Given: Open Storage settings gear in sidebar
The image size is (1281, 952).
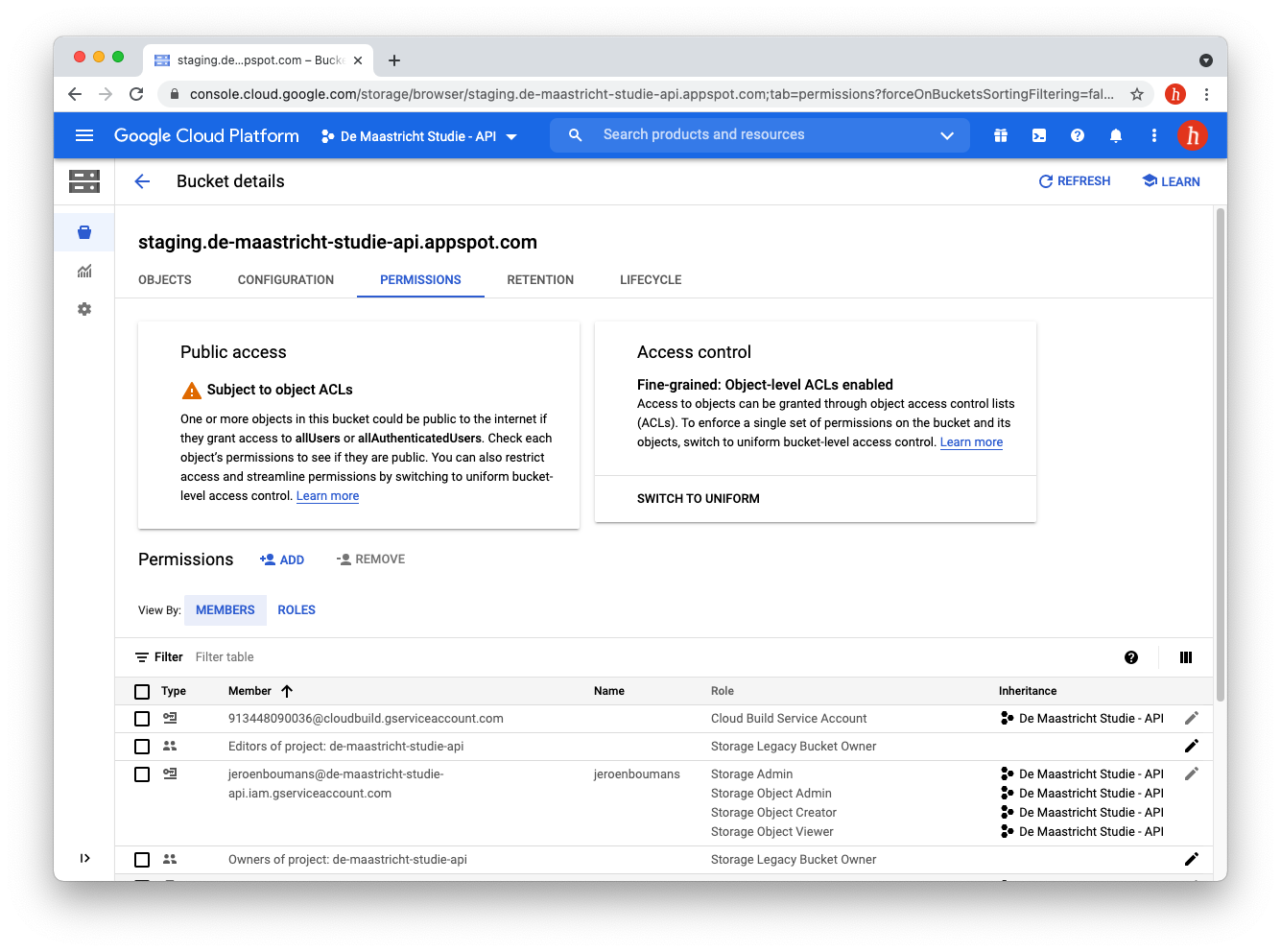Looking at the screenshot, I should point(84,309).
